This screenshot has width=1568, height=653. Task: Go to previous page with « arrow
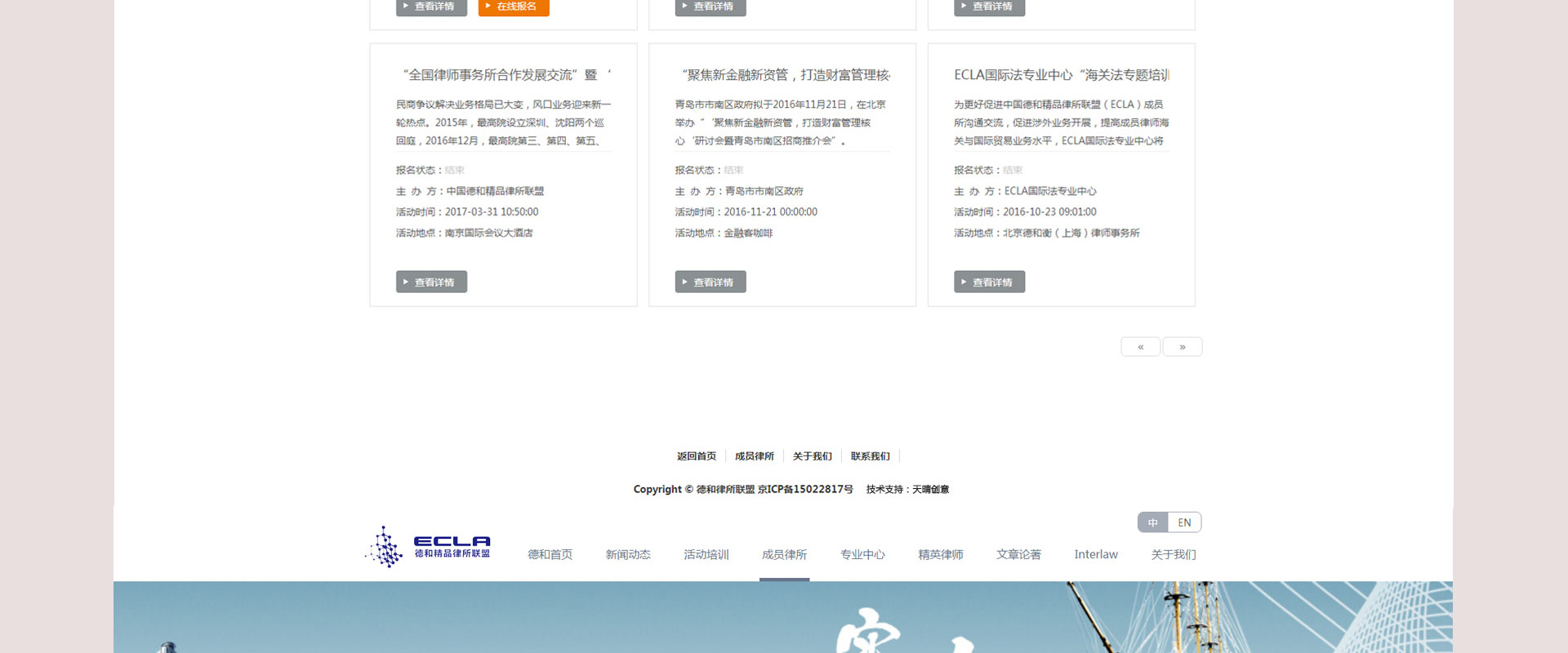coord(1140,347)
